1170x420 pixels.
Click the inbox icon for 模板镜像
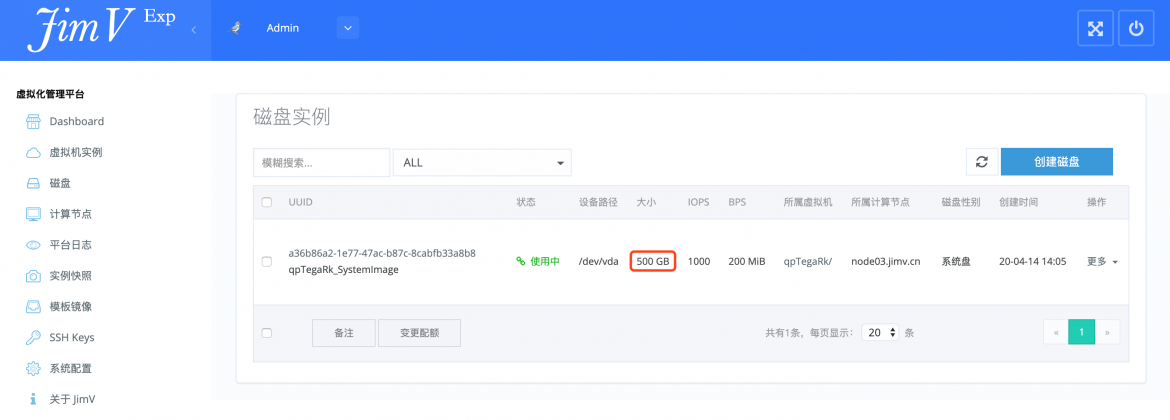(33, 307)
